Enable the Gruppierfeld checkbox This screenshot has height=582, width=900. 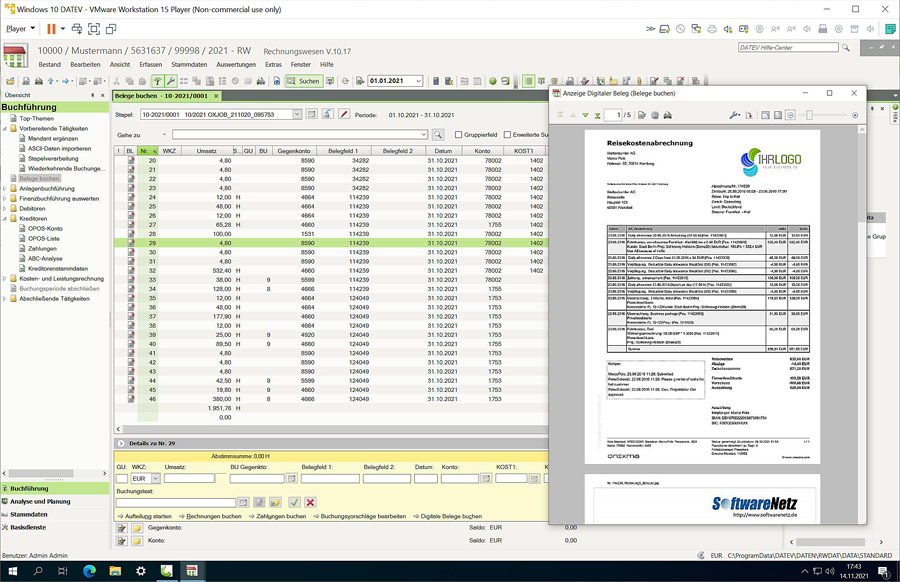459,135
